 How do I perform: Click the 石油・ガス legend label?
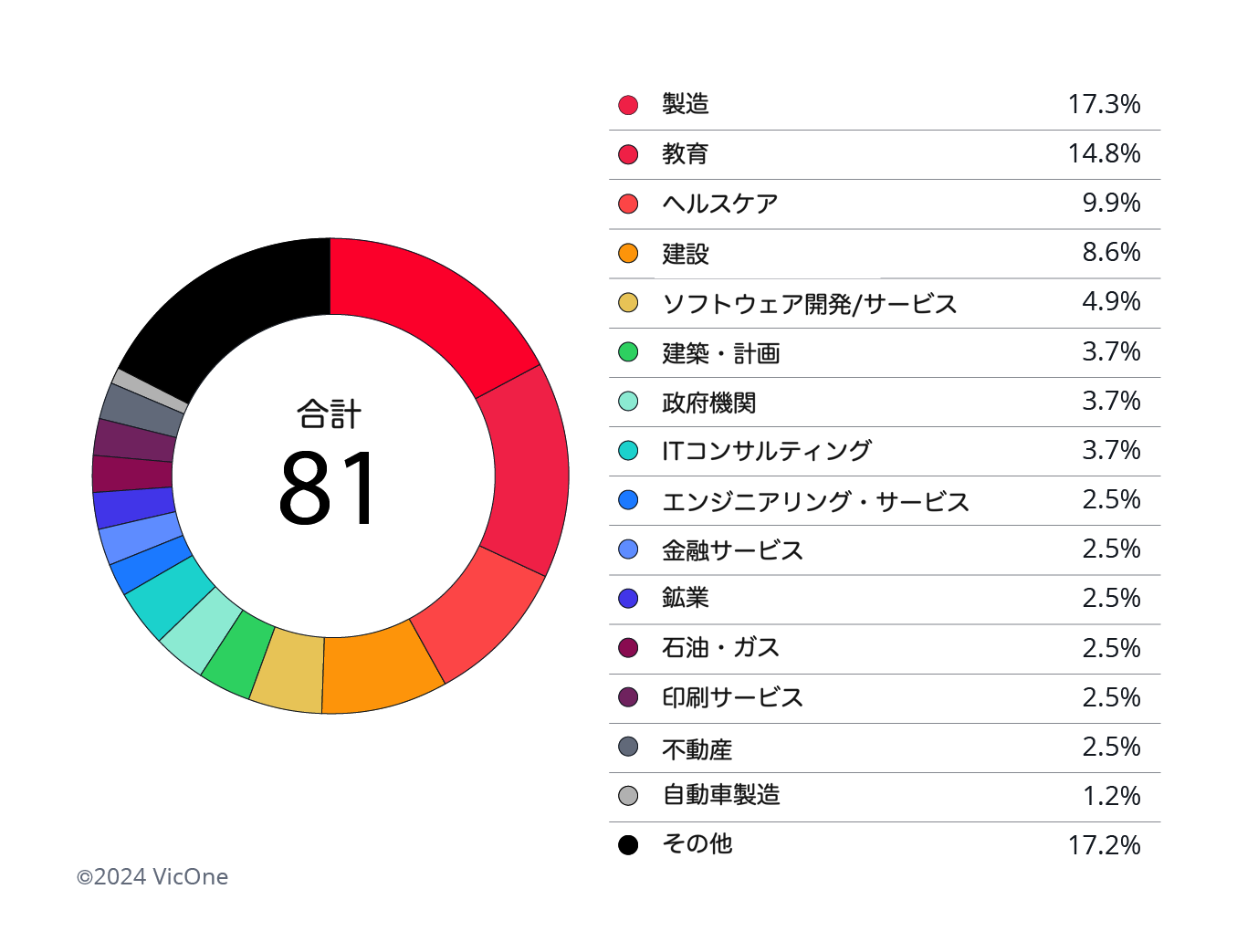720,648
